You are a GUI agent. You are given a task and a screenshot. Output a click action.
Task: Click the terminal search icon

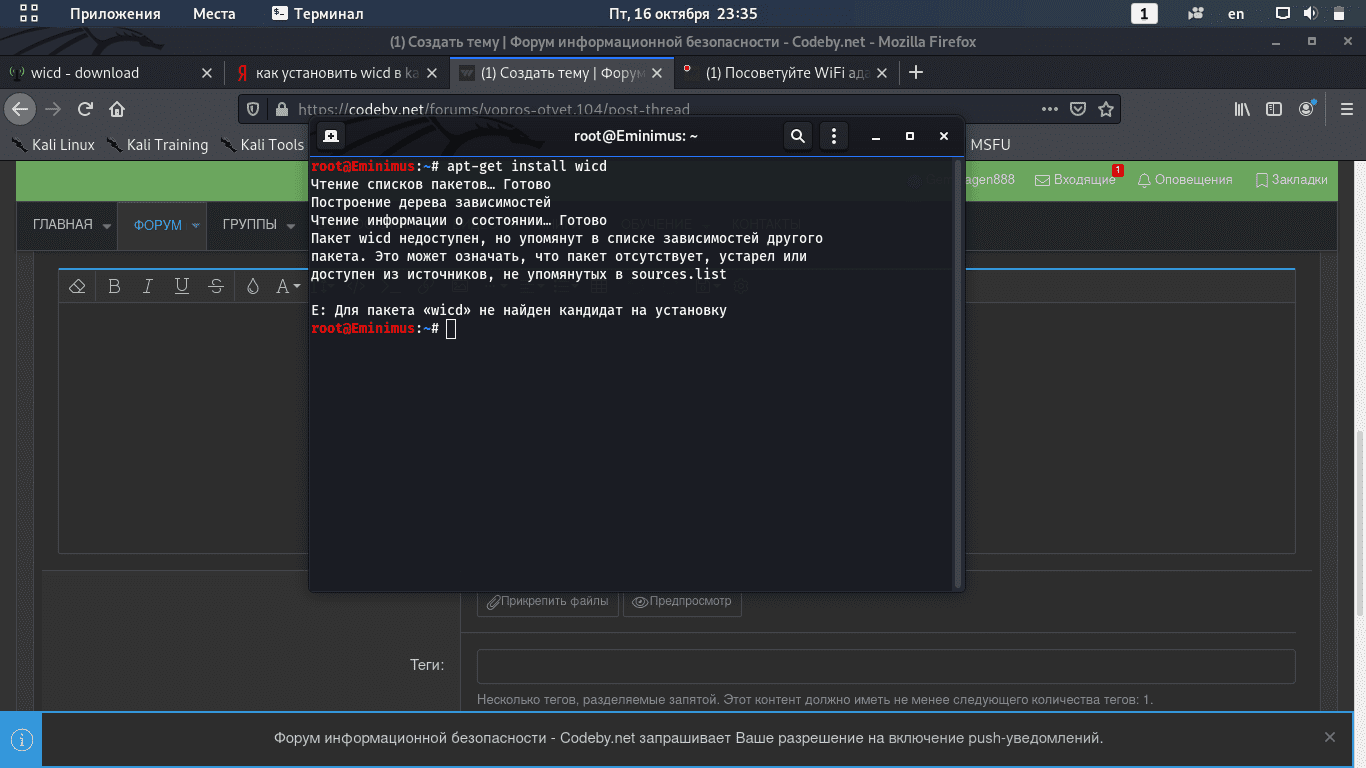tap(797, 136)
